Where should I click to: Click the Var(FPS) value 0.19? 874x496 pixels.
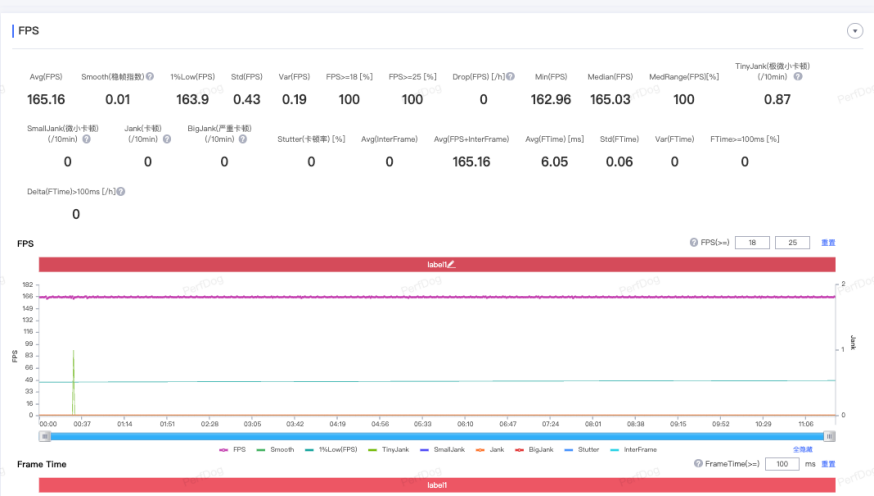tap(294, 99)
